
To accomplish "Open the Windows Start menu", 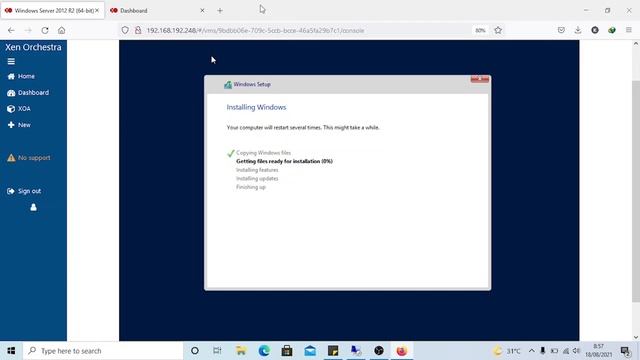I will (11, 351).
